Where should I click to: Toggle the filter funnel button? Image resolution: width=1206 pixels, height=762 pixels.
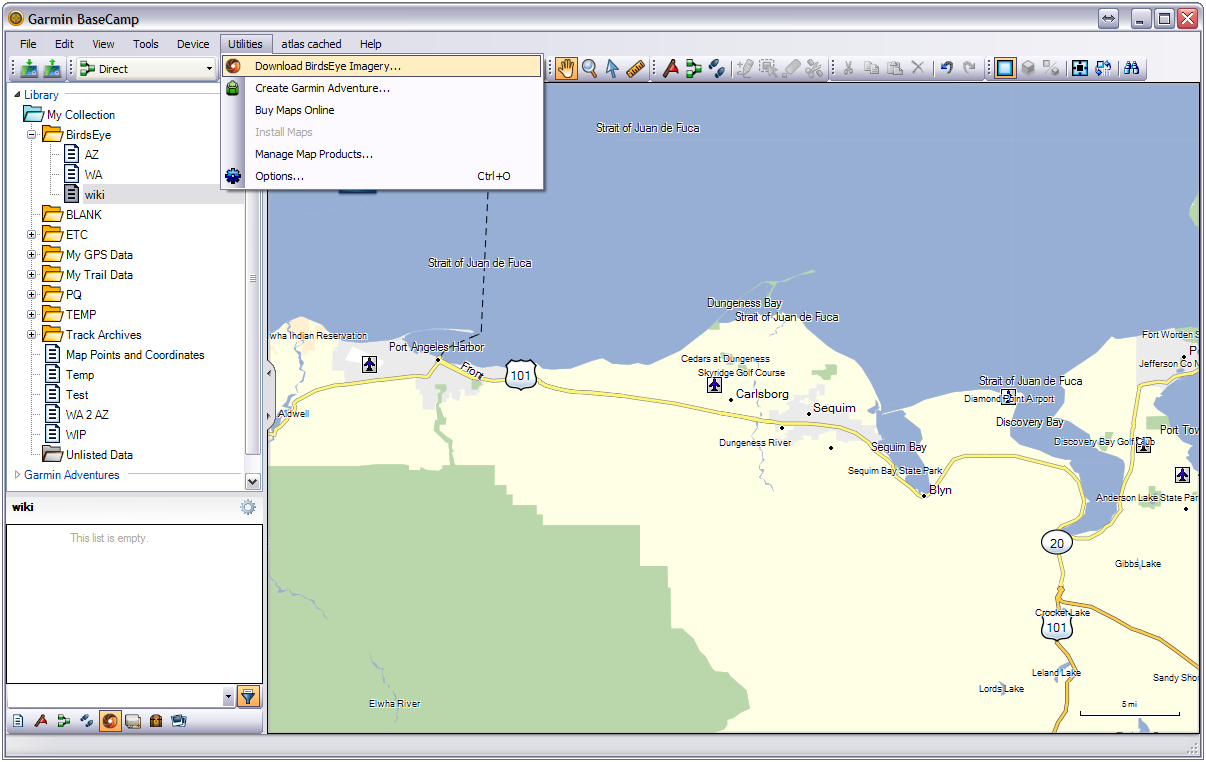coord(249,696)
